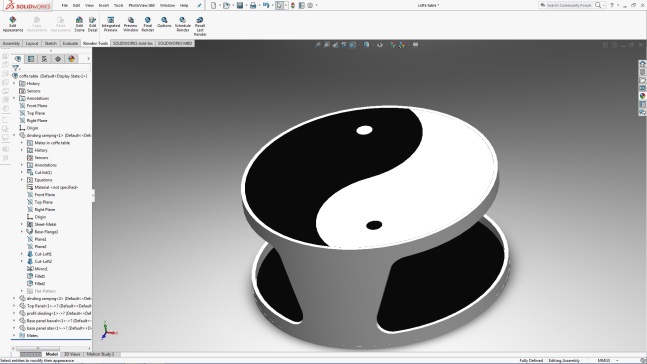The height and width of the screenshot is (364, 647).
Task: Expand the Cut-Loft1 feature
Action: tap(22, 254)
